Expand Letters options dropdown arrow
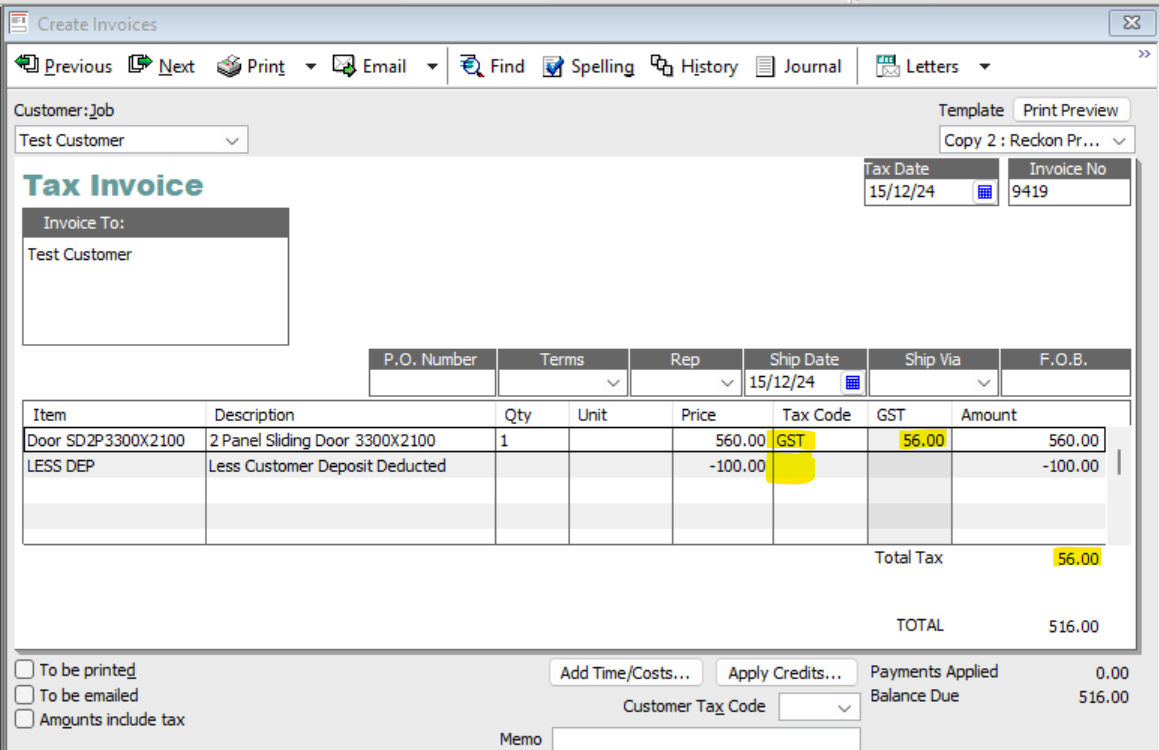This screenshot has height=750, width=1159. tap(985, 67)
